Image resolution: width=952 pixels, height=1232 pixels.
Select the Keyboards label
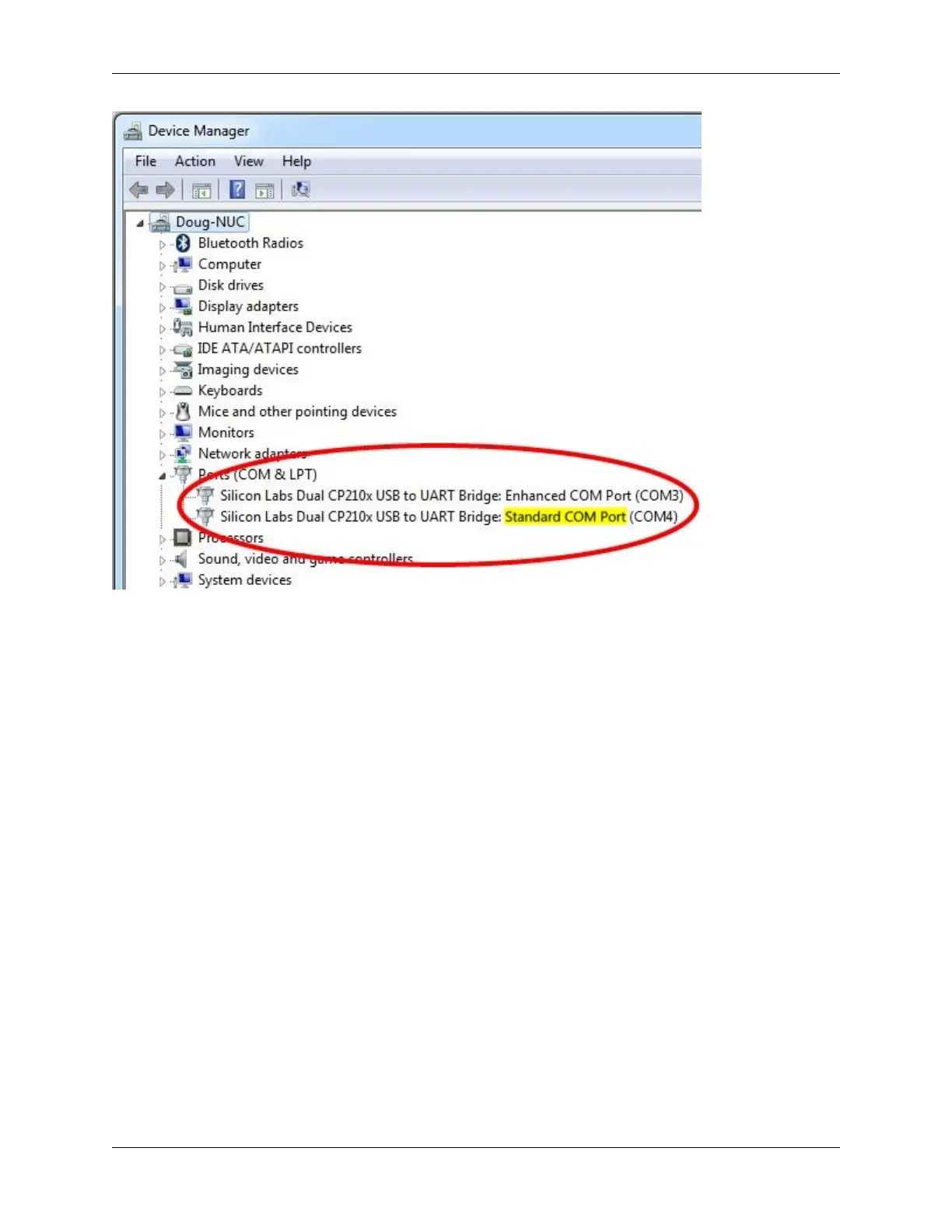(x=230, y=390)
